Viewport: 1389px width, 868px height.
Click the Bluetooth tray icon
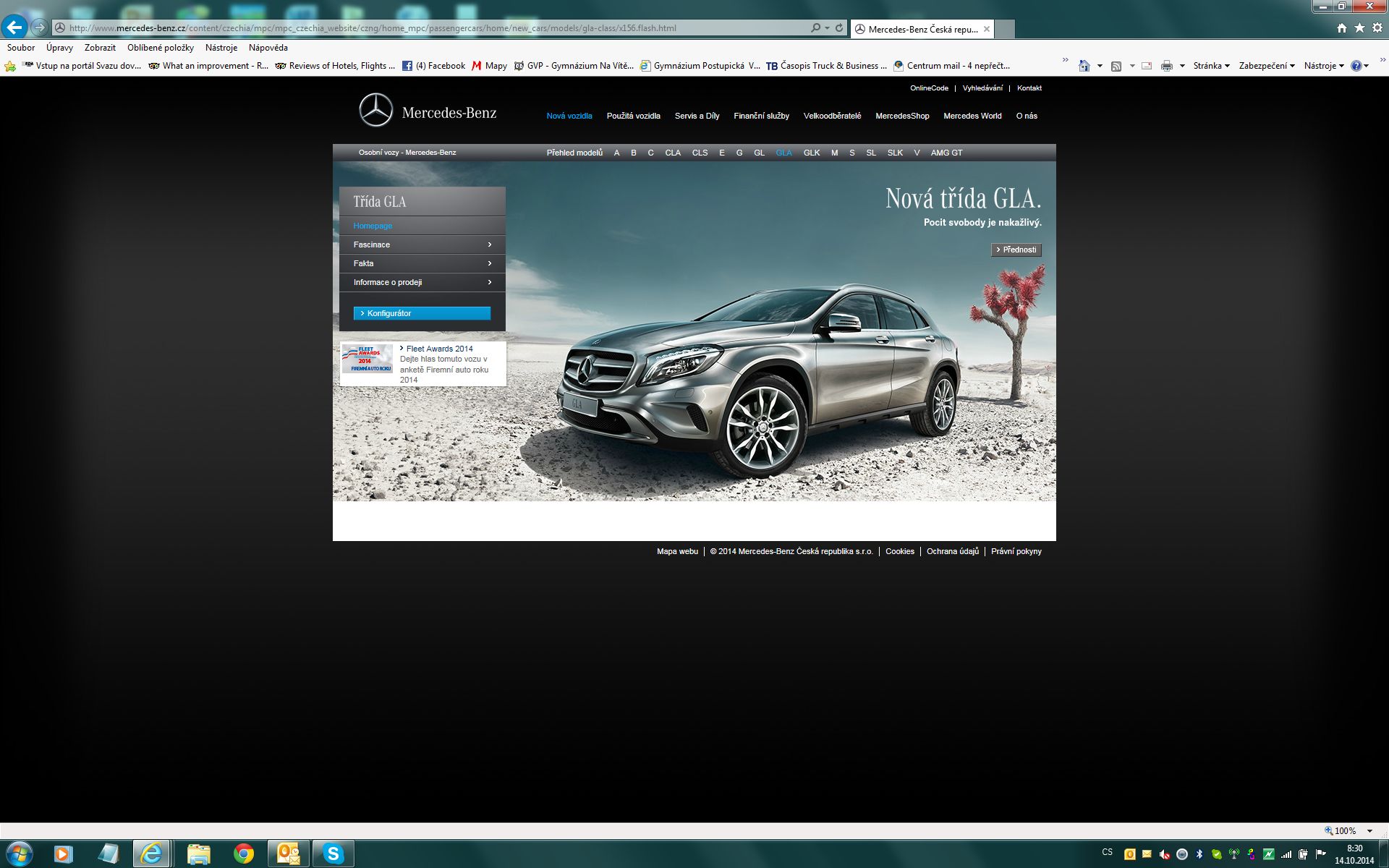pyautogui.click(x=1199, y=854)
